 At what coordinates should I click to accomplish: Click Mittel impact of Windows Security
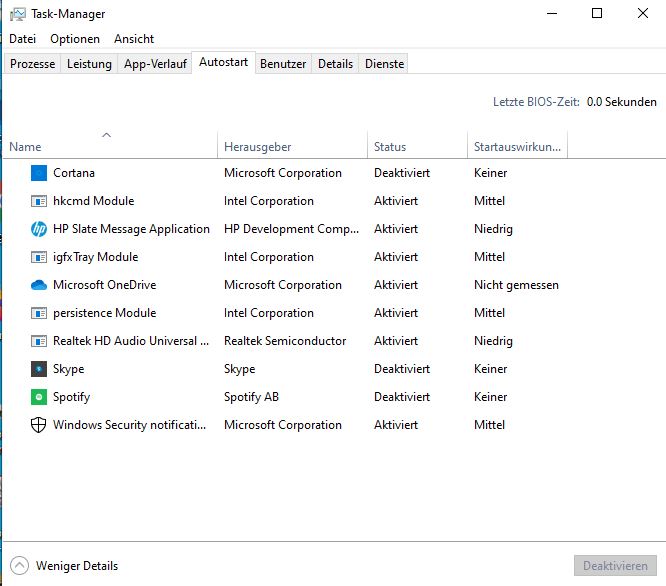(x=489, y=425)
